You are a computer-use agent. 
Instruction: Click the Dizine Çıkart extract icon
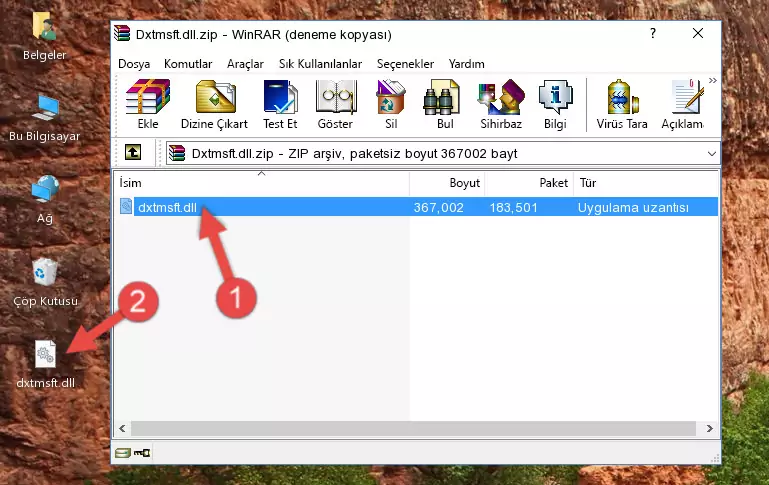click(215, 97)
